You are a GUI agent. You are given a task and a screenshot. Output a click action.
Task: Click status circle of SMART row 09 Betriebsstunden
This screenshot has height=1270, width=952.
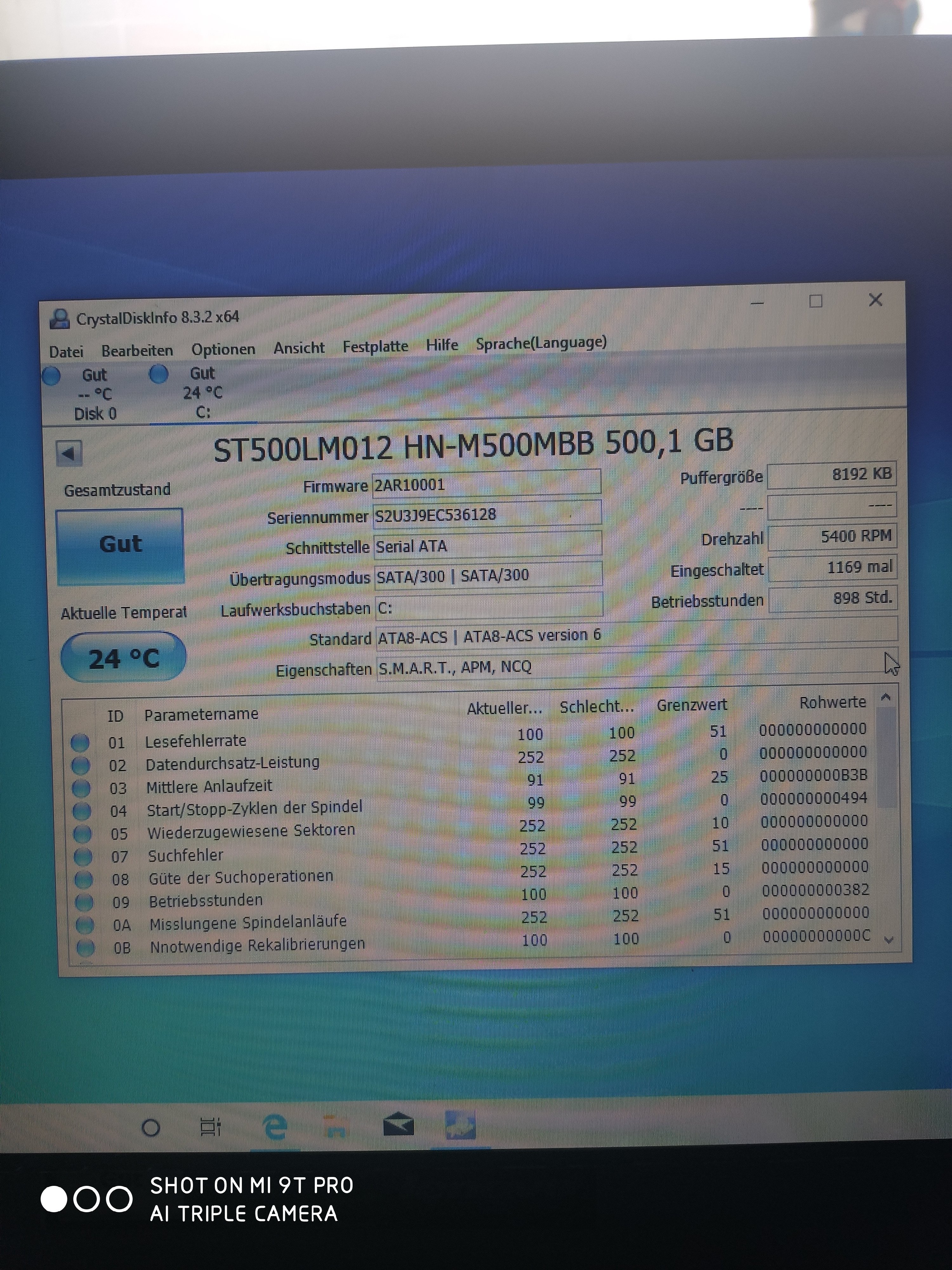[84, 903]
